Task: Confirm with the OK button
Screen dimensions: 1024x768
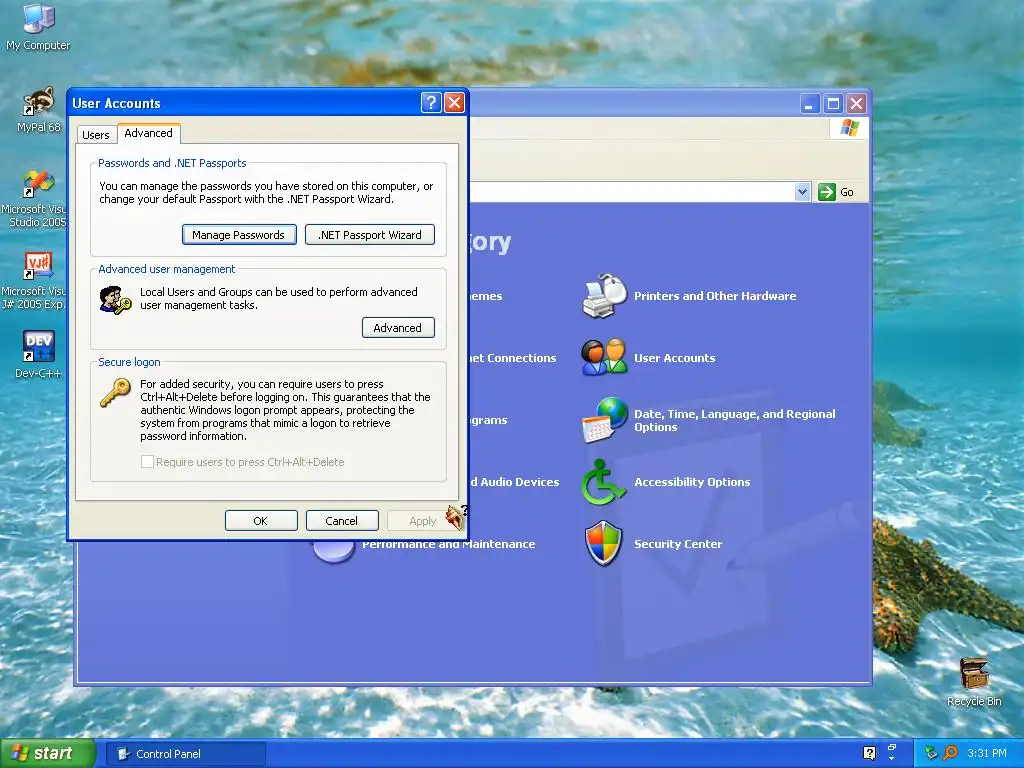Action: pos(261,520)
